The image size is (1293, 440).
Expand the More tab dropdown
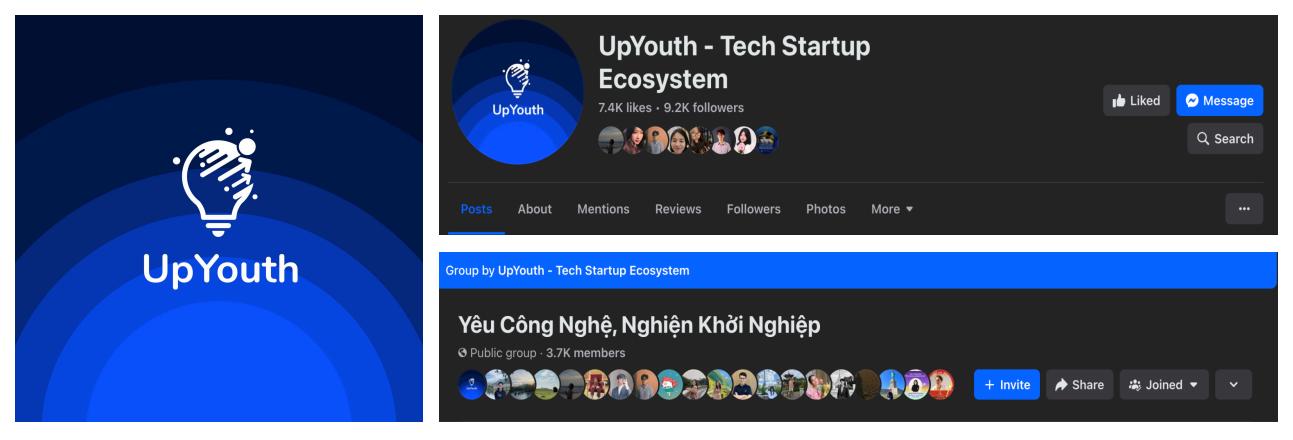(x=892, y=209)
